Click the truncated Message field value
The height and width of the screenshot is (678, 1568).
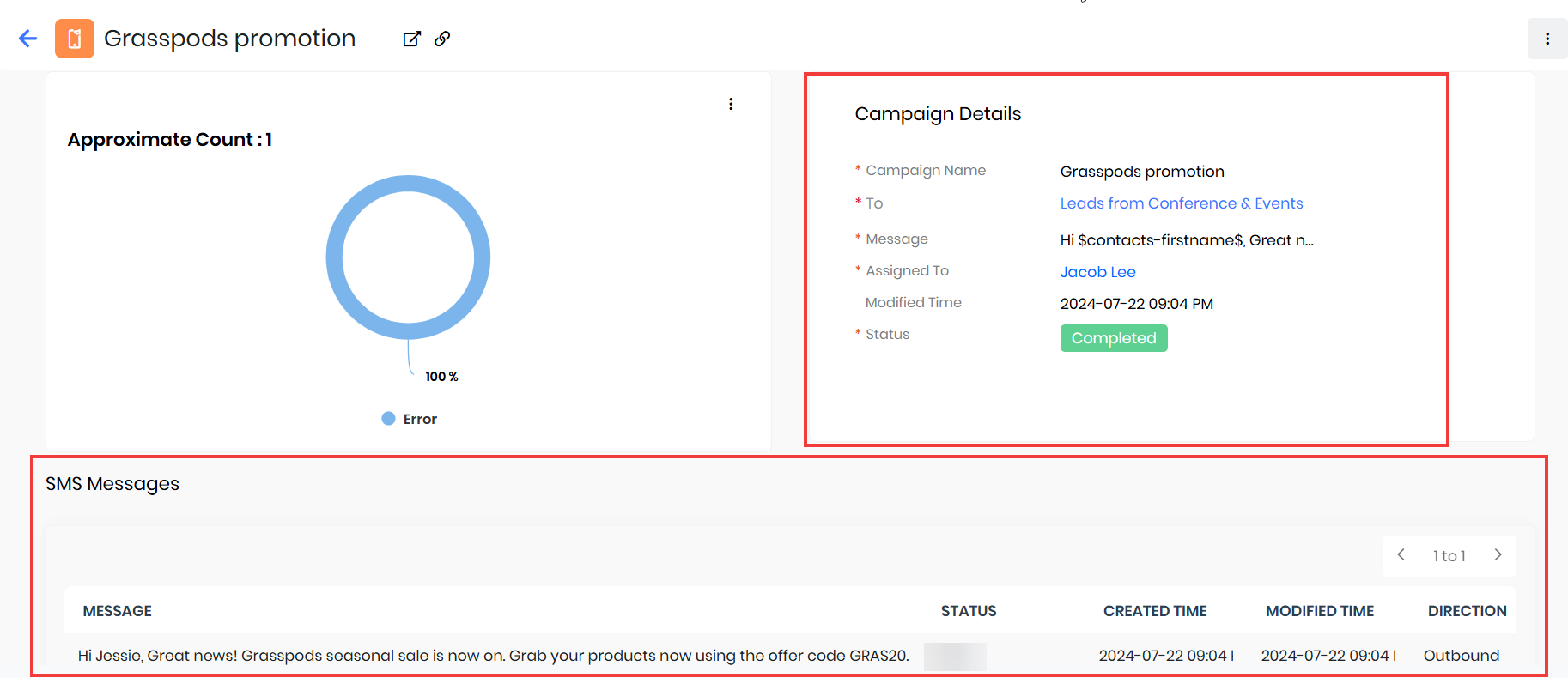click(1186, 240)
